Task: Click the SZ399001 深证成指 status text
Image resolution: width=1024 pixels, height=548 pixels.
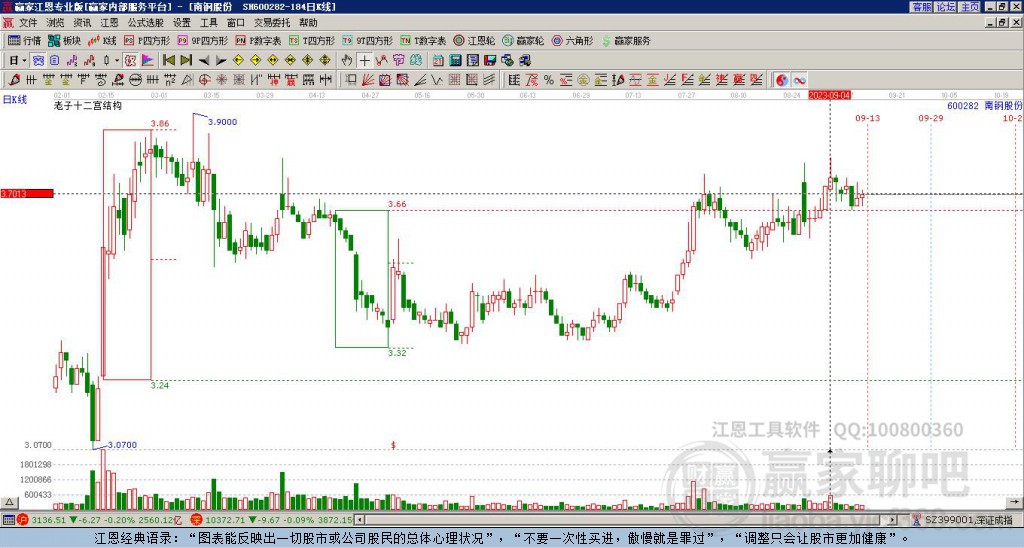Action: pyautogui.click(x=969, y=520)
